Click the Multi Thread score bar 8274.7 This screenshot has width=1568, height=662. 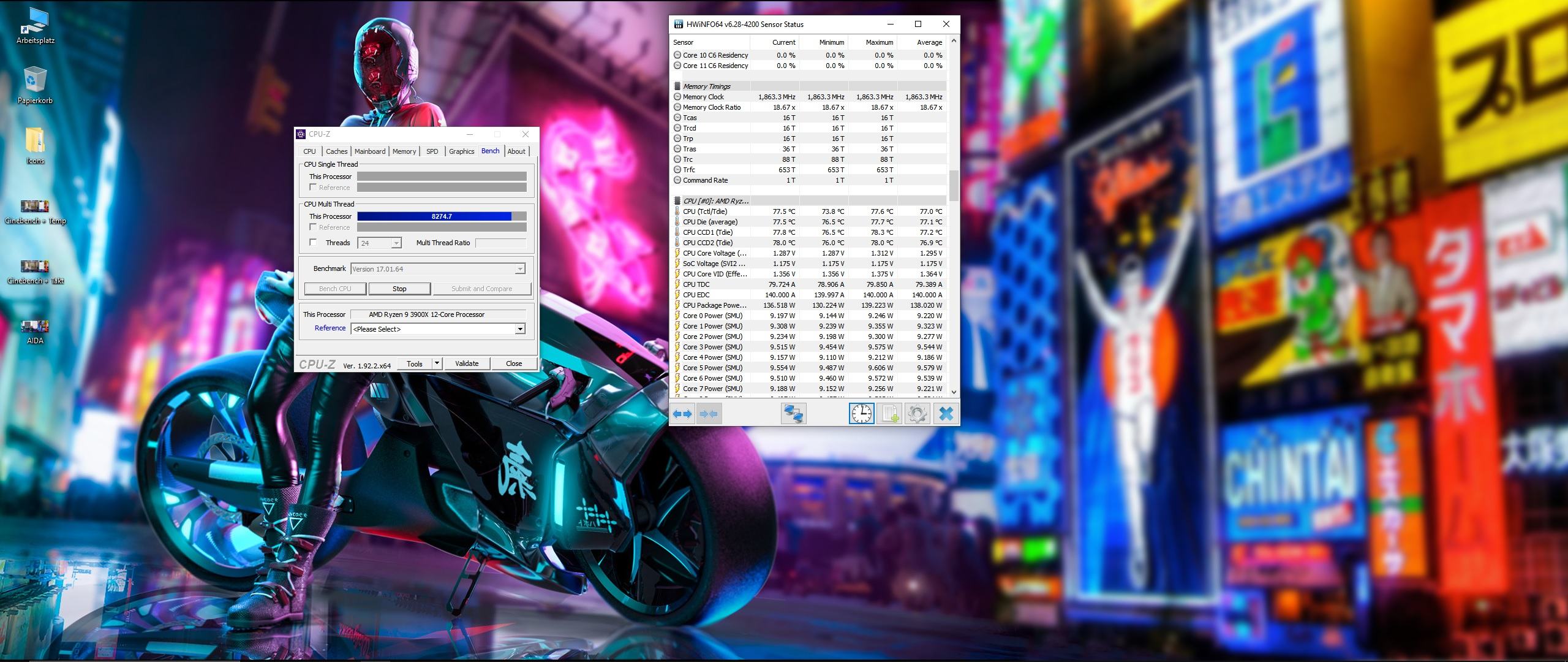(442, 216)
